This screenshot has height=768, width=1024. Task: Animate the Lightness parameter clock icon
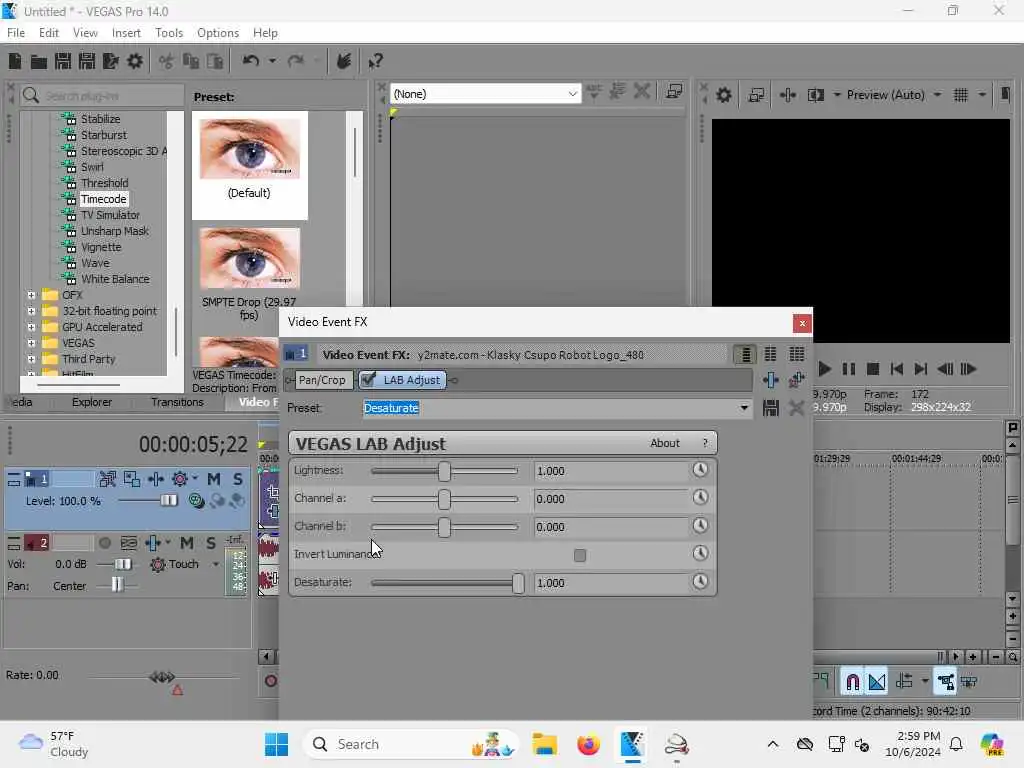coord(700,470)
